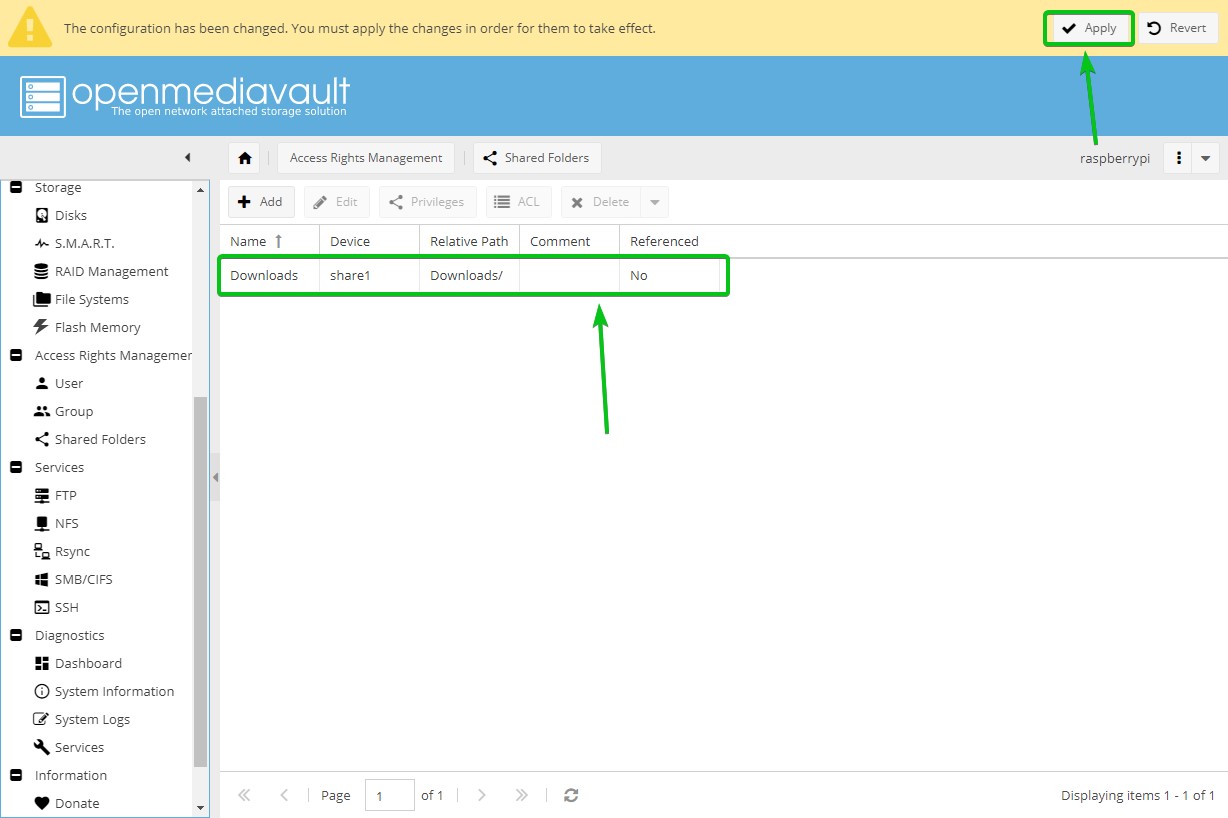Collapse the Services tree section

coord(16,467)
